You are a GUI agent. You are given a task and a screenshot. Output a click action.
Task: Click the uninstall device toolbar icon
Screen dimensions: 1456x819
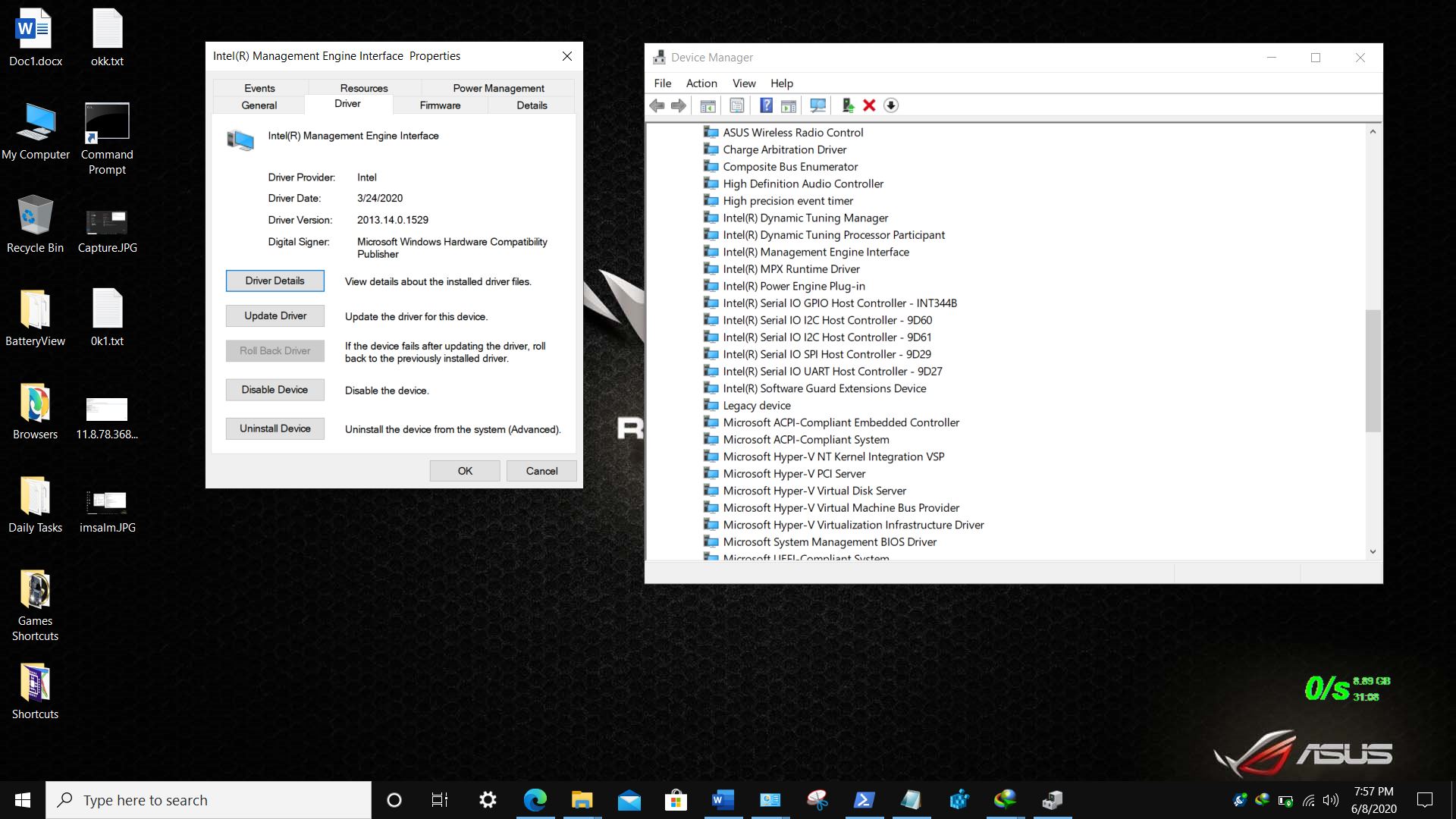coord(869,105)
